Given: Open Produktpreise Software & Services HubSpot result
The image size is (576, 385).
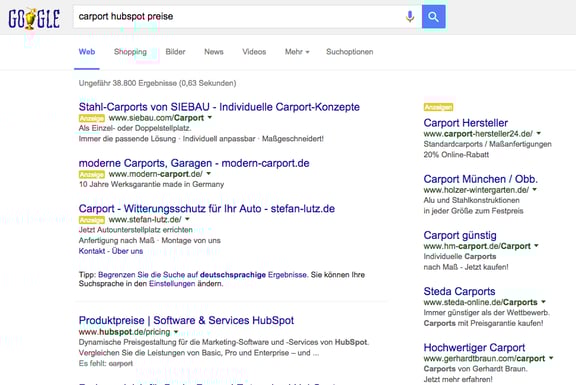Looking at the screenshot, I should pyautogui.click(x=186, y=320).
